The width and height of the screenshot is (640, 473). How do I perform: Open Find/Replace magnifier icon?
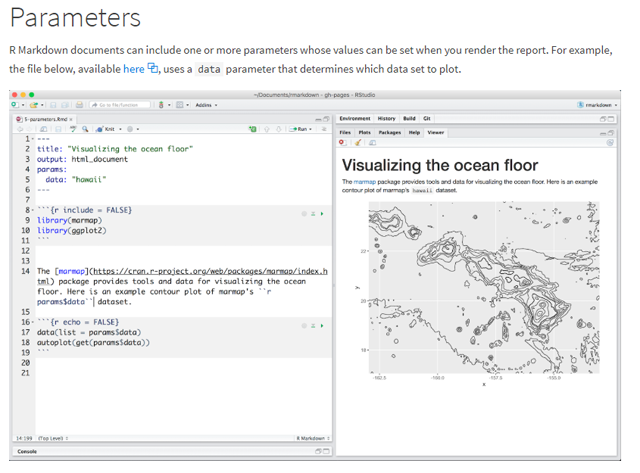[x=85, y=129]
